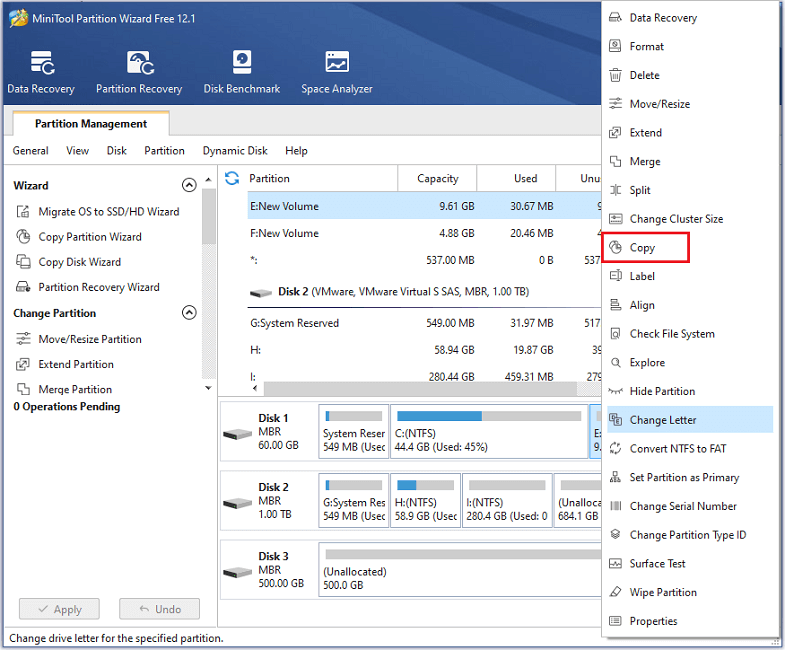This screenshot has width=785, height=650.
Task: Select Change Partition Type ID
Action: point(690,535)
